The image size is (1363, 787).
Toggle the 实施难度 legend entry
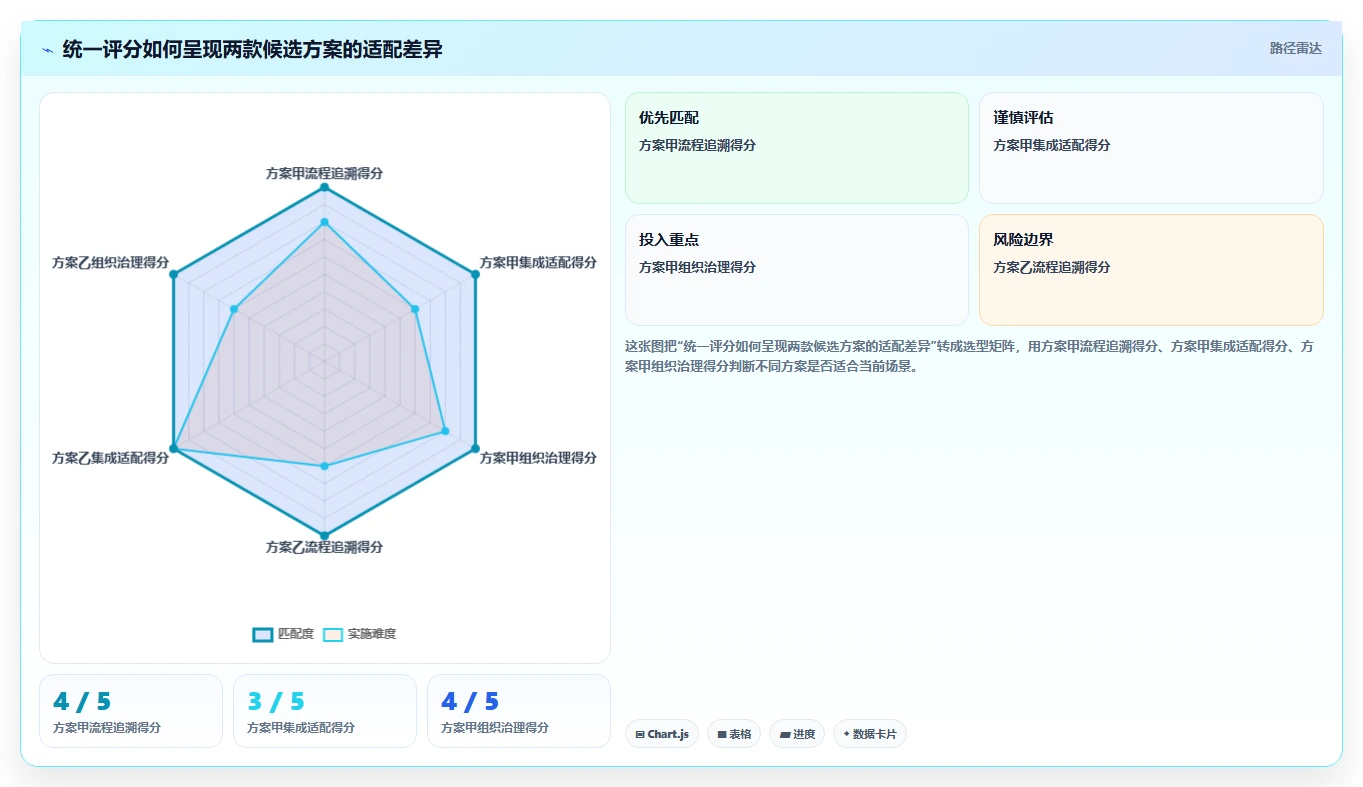(360, 634)
